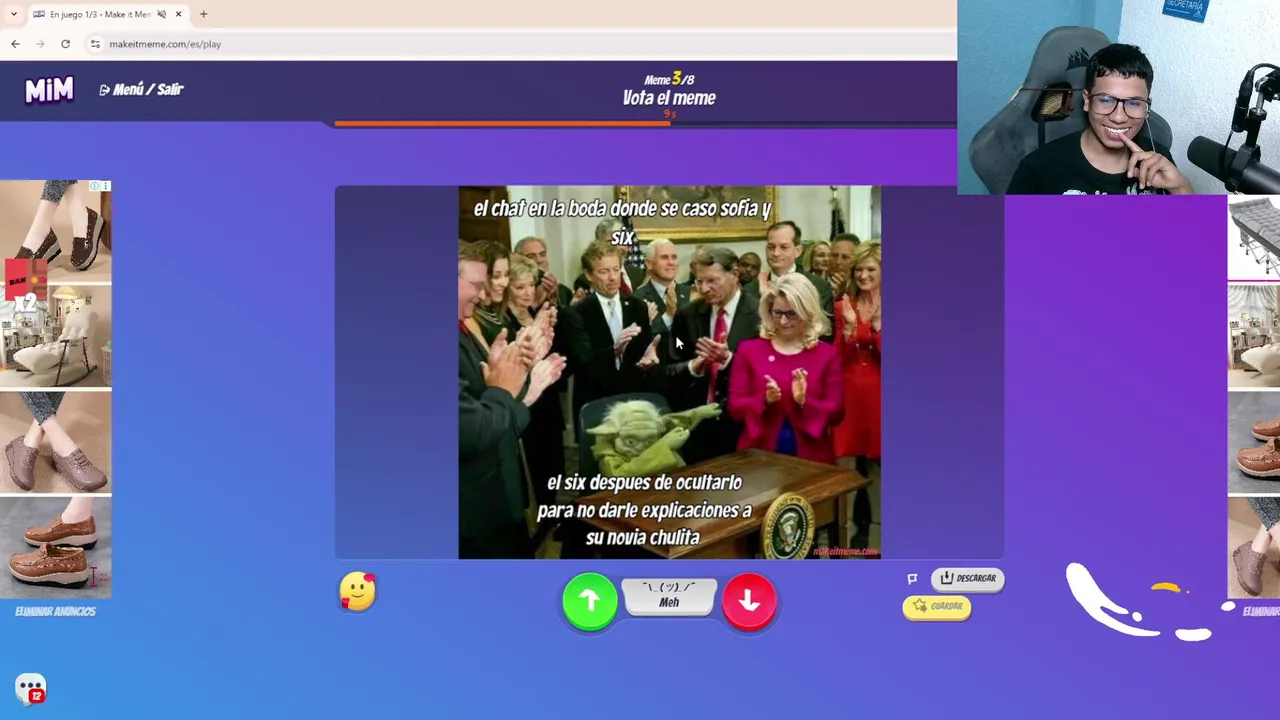Image resolution: width=1280 pixels, height=720 pixels.
Task: Open a new browser tab
Action: coord(203,14)
